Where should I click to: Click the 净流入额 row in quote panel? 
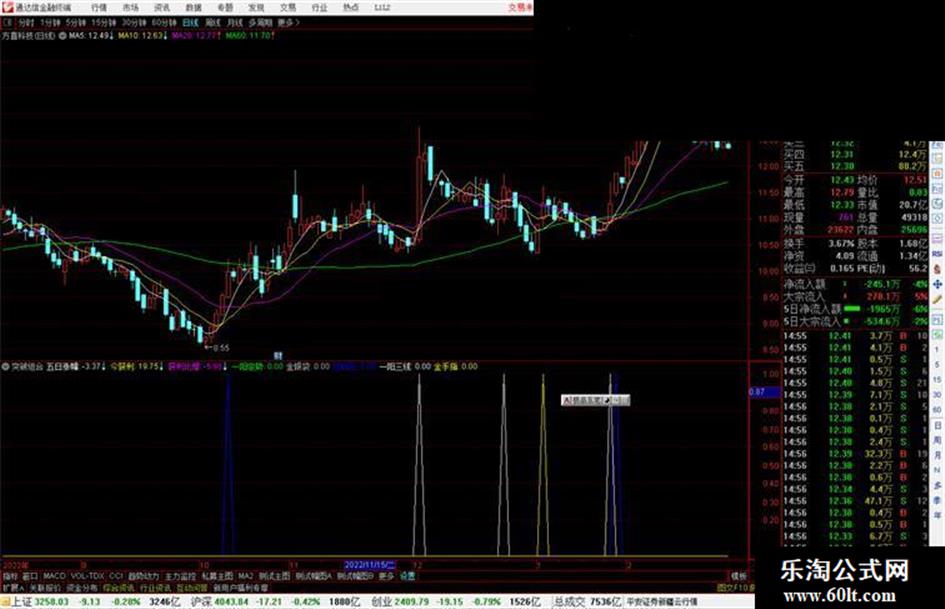coord(856,284)
